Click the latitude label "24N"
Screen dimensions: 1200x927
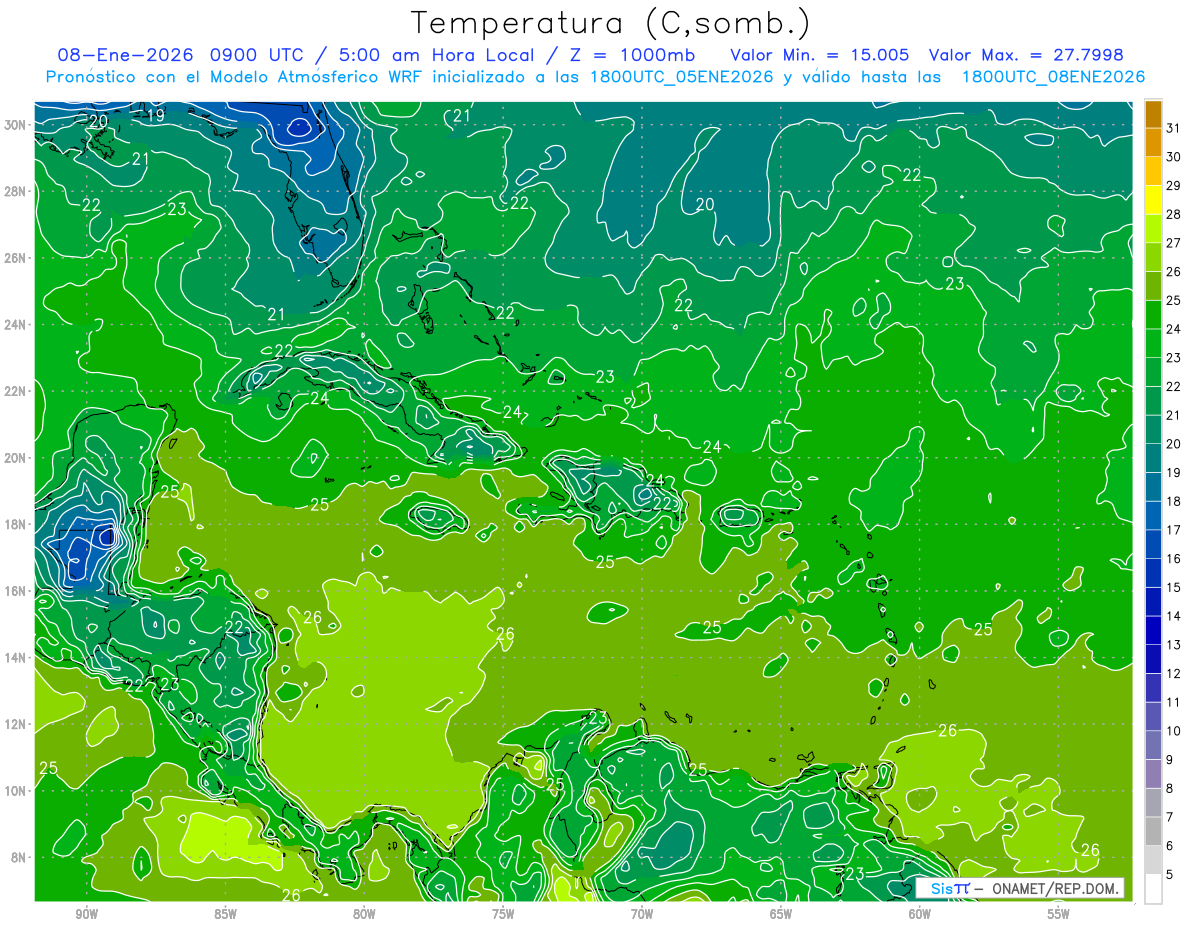tap(15, 325)
